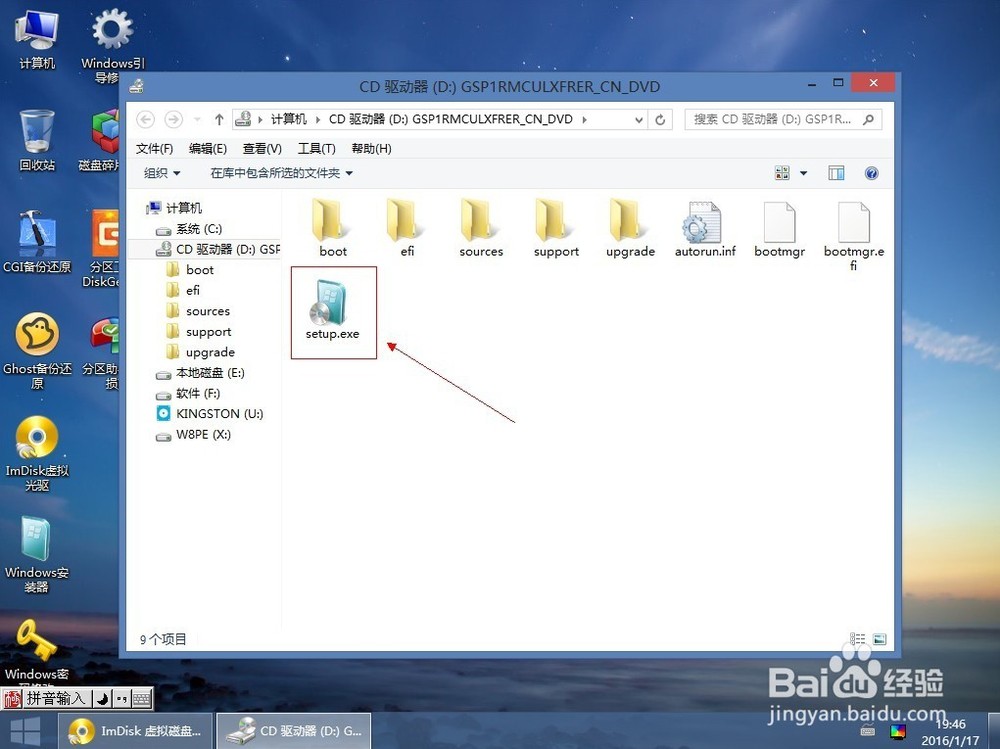
Task: Click the search box for CD drive
Action: pyautogui.click(x=774, y=119)
